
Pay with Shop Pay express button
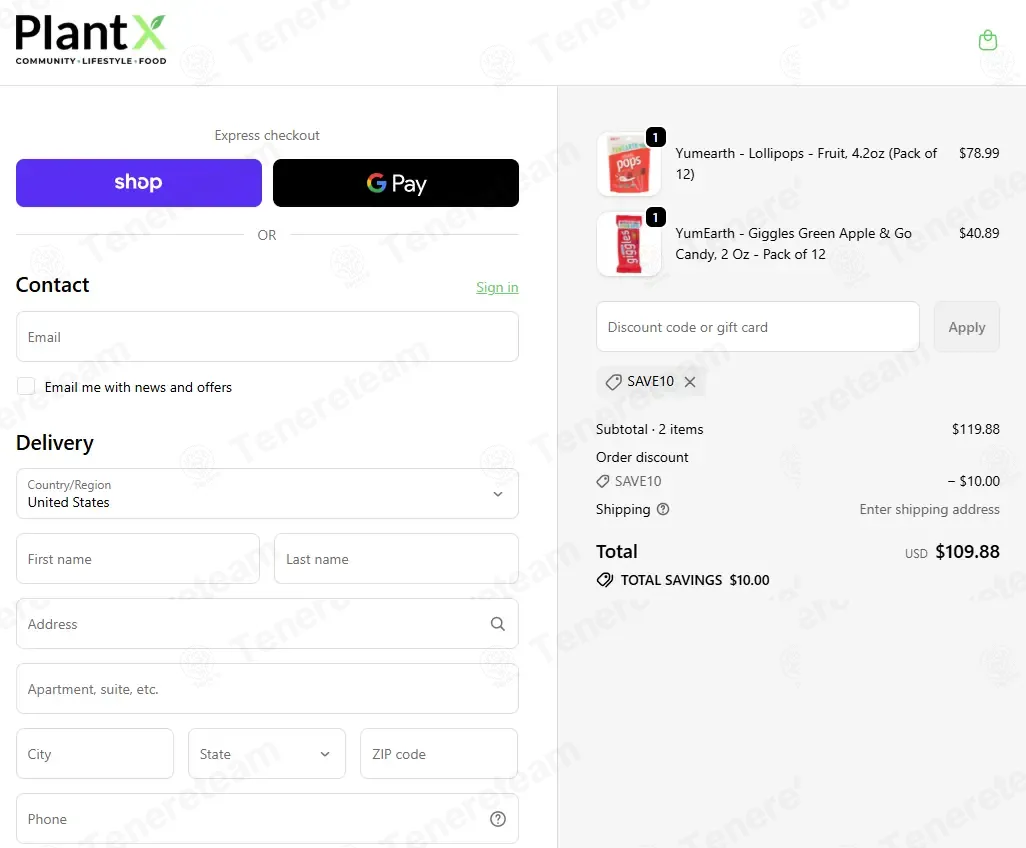pyautogui.click(x=139, y=183)
